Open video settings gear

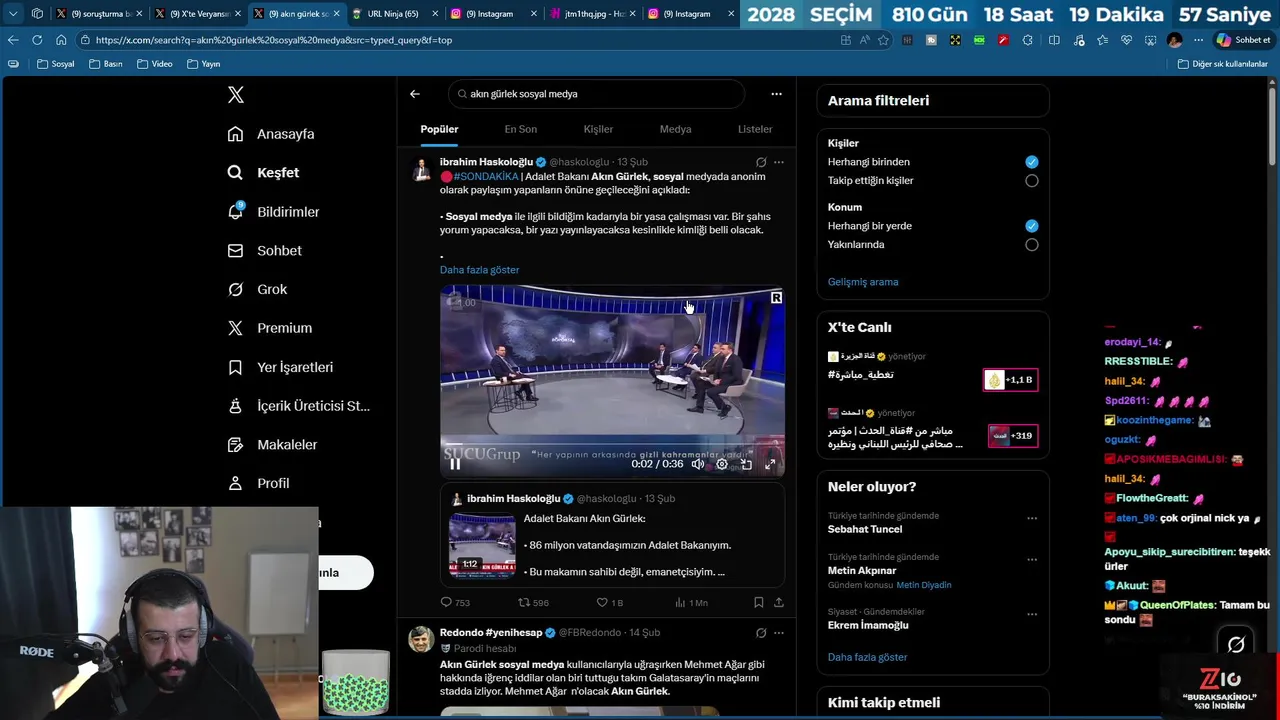point(722,464)
